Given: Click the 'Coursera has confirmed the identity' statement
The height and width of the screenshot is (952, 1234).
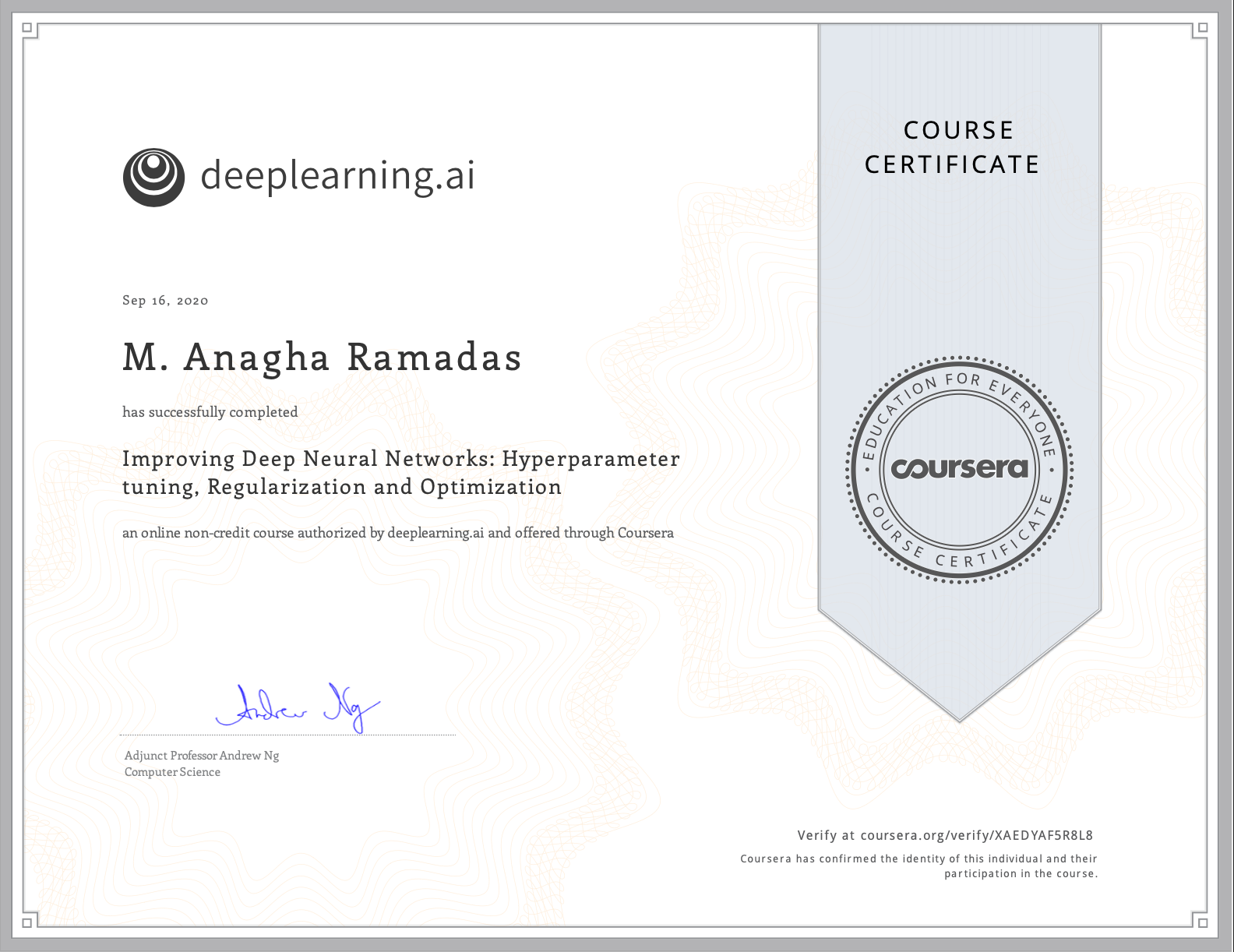Looking at the screenshot, I should click(x=918, y=866).
